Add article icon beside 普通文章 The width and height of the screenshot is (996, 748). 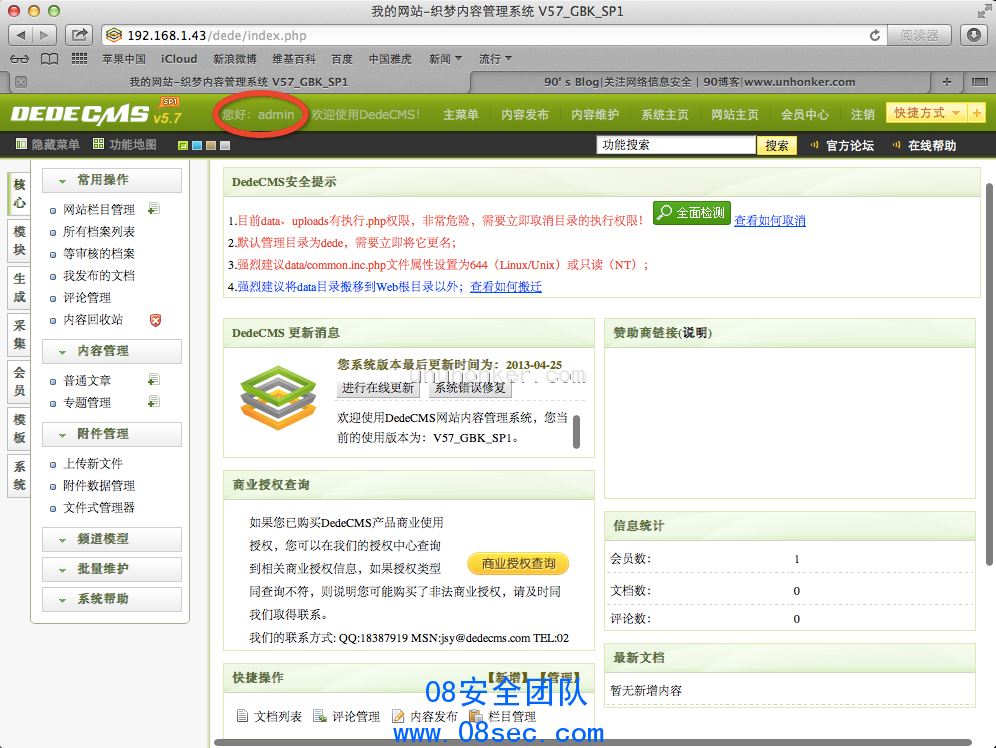pyautogui.click(x=153, y=380)
